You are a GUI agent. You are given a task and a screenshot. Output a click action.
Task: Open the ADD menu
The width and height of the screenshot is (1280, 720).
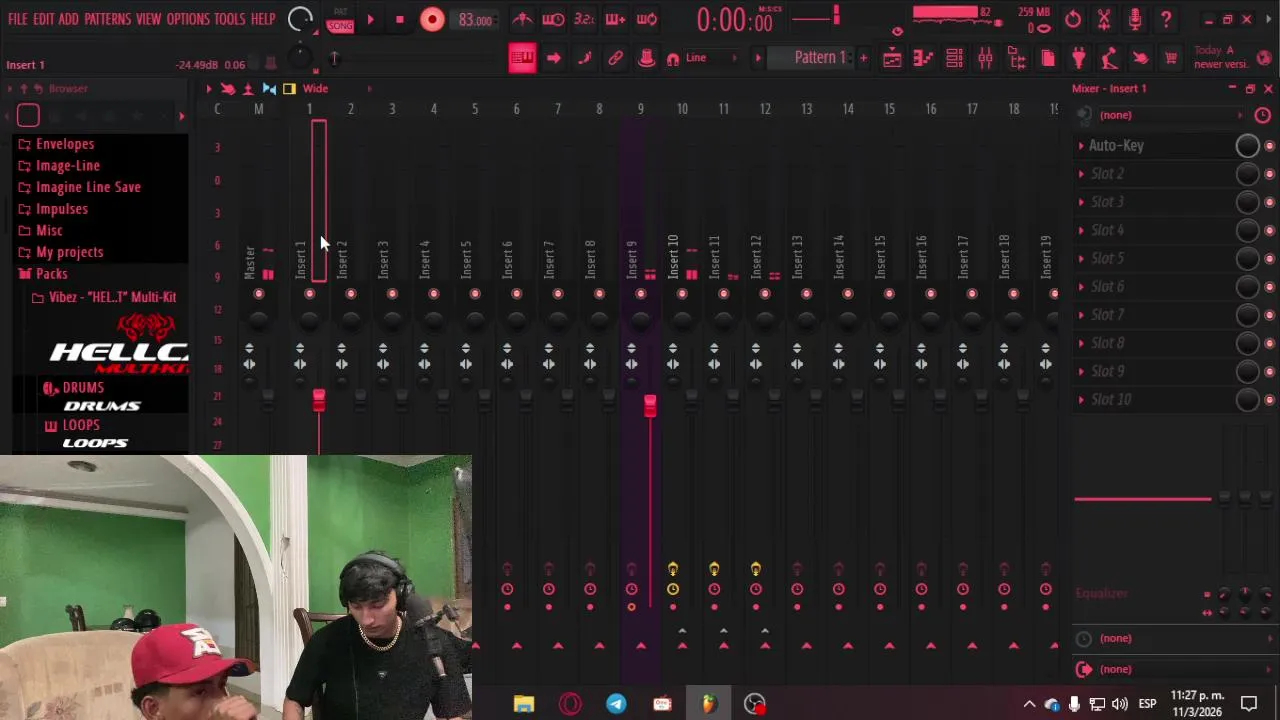coord(68,19)
